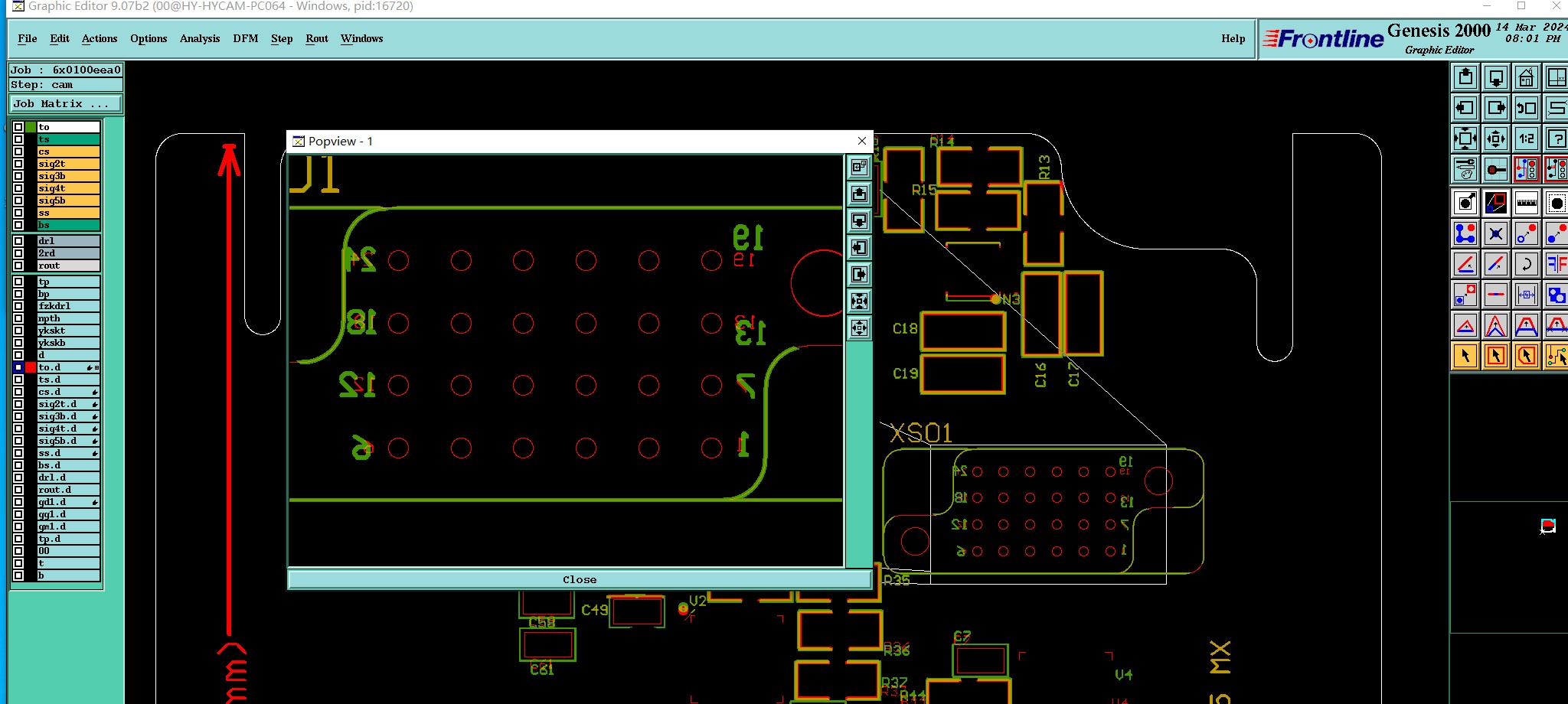1568x704 pixels.
Task: Select the yellow arrow pointer tool
Action: [x=1465, y=356]
